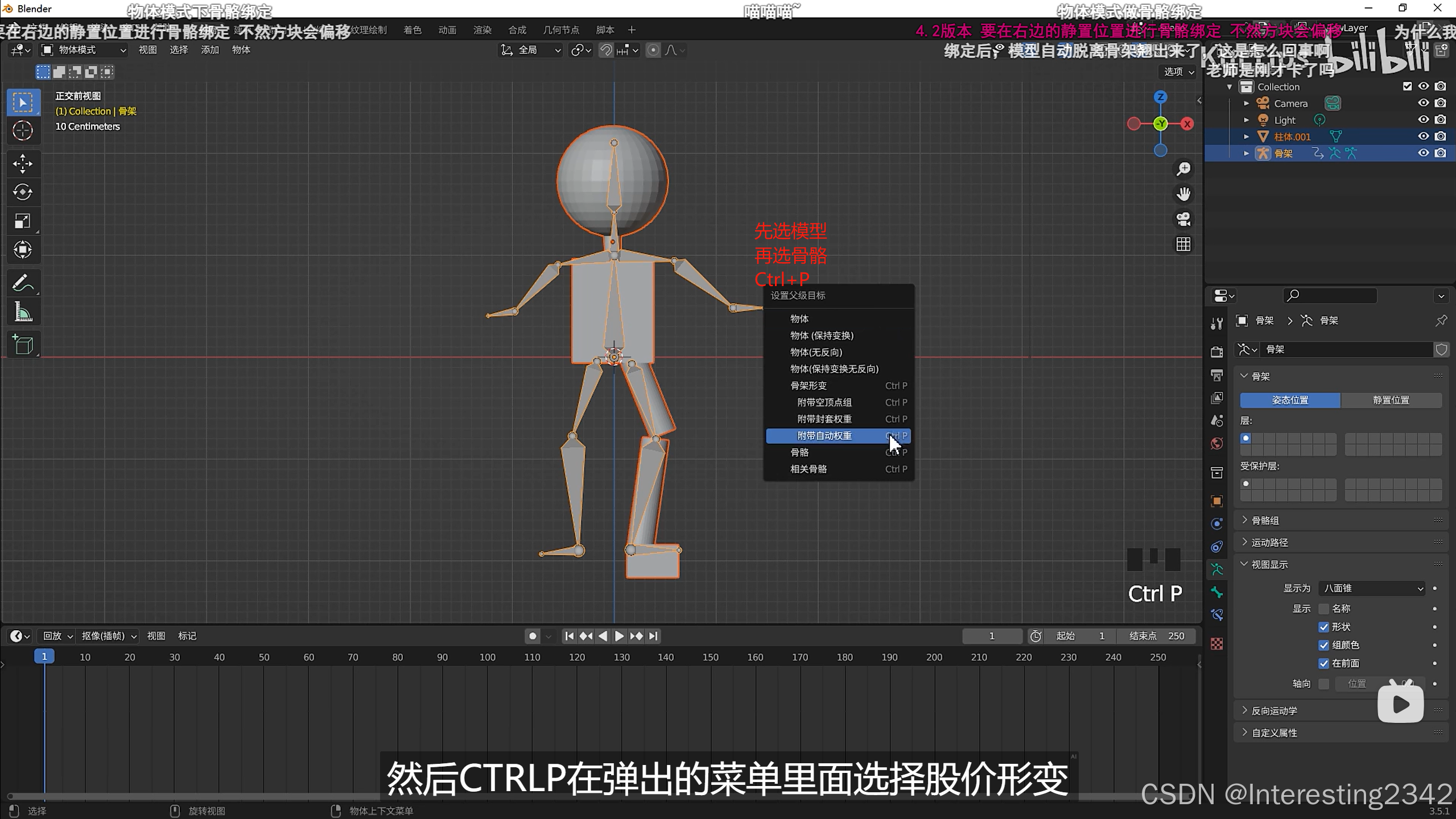Image resolution: width=1456 pixels, height=819 pixels.
Task: Enable the 名称 display checkbox
Action: click(1324, 609)
